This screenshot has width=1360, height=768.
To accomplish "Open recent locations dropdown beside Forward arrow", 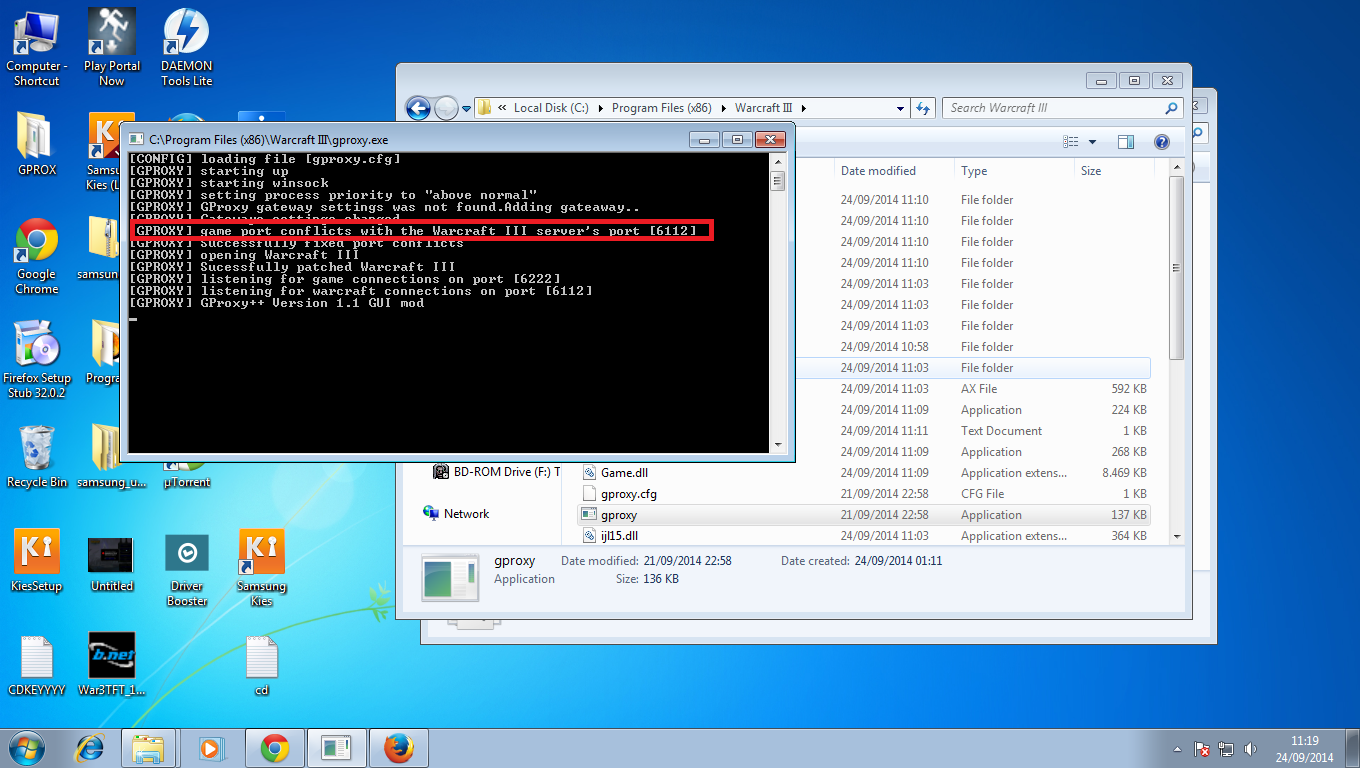I will tap(466, 109).
